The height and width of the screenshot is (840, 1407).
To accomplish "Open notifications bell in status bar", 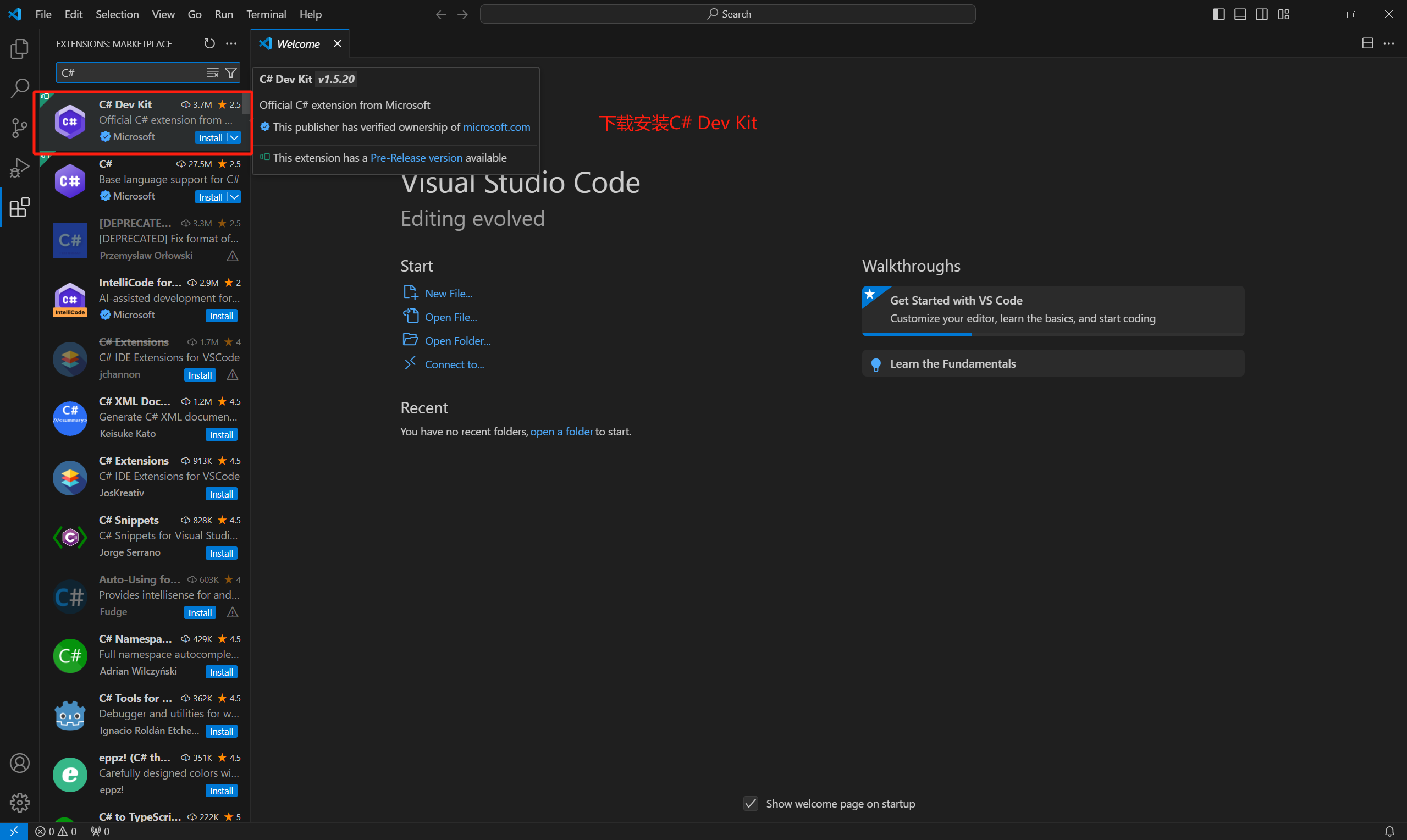I will [x=1389, y=831].
